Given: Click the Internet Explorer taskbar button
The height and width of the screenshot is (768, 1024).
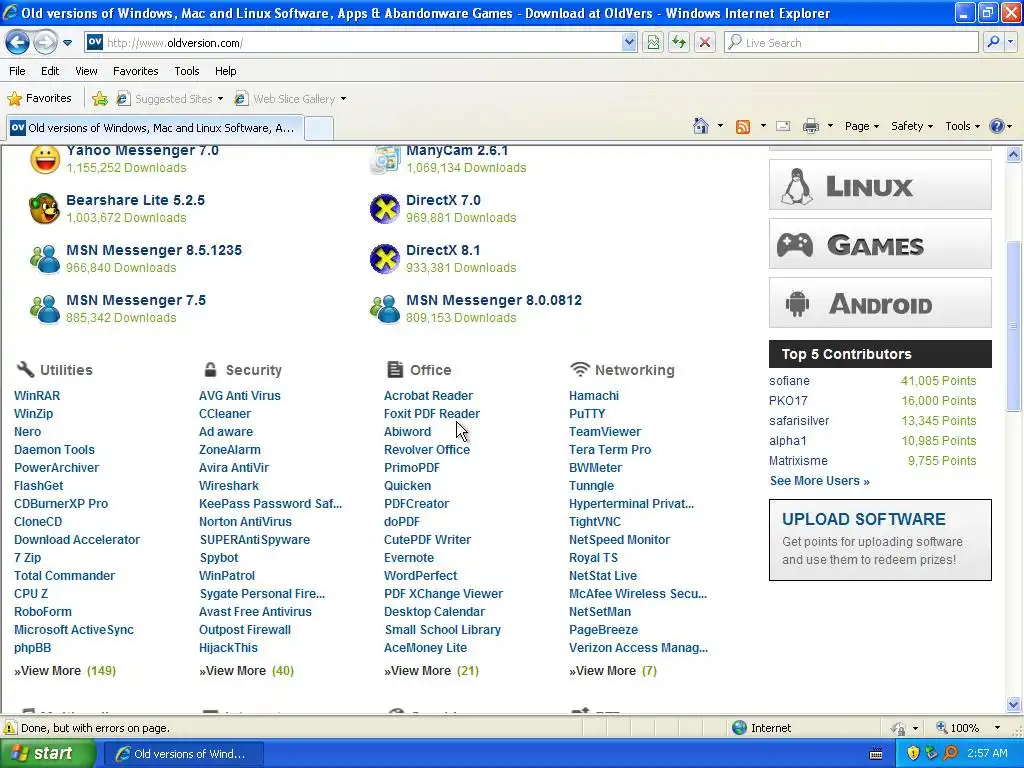Looking at the screenshot, I should coord(184,754).
